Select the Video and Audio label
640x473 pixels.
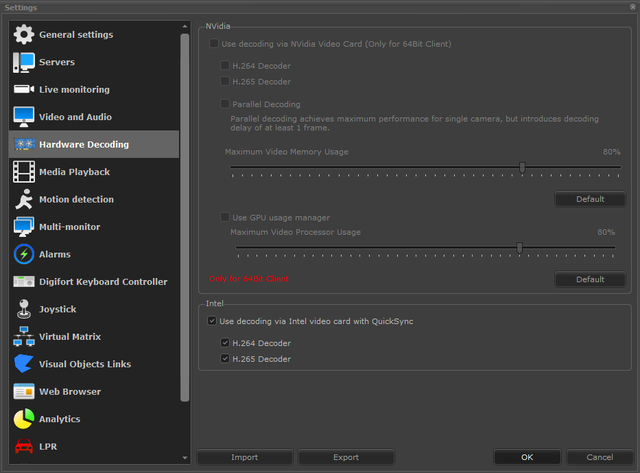tap(75, 117)
